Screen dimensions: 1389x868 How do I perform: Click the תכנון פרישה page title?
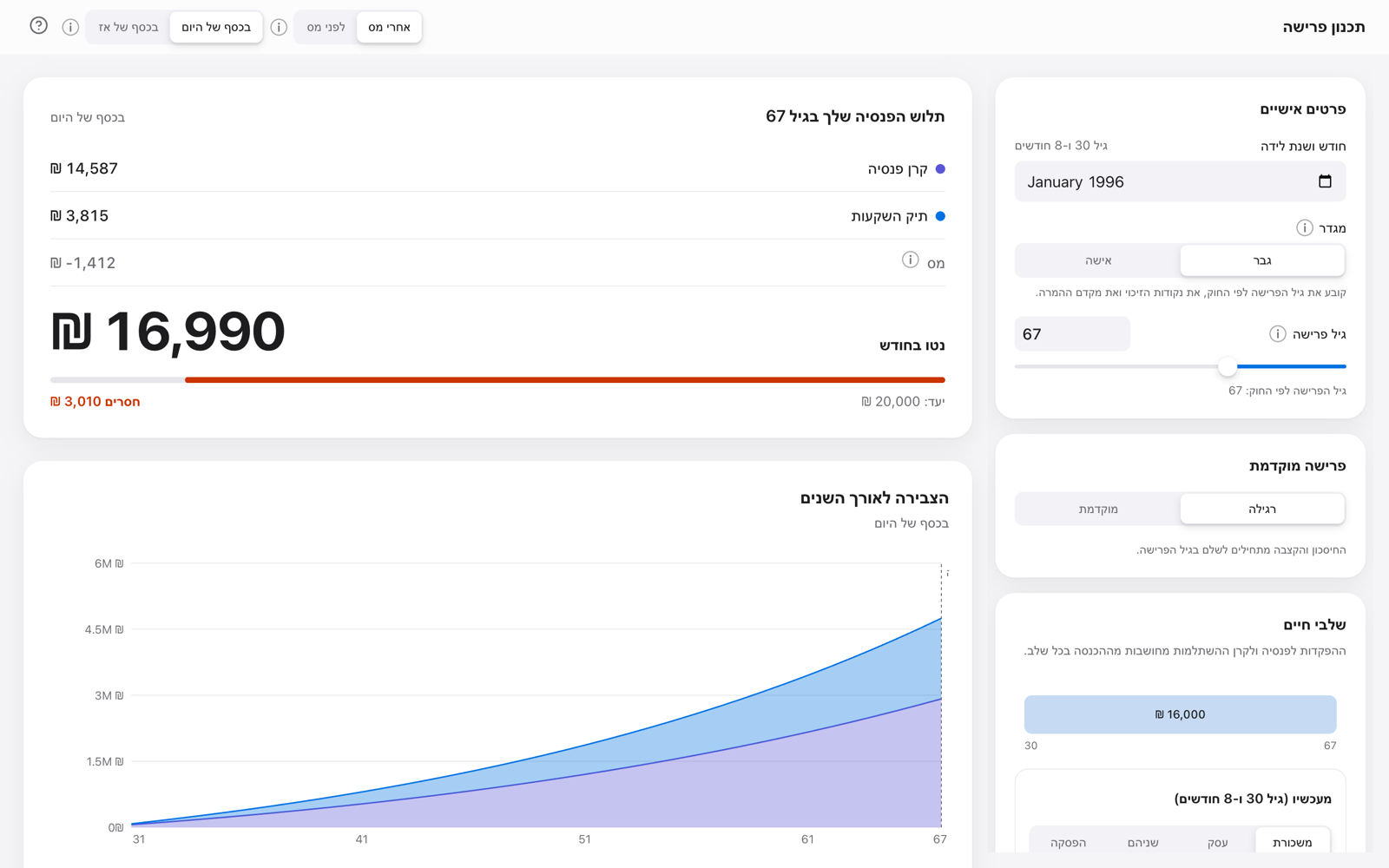[x=1323, y=27]
